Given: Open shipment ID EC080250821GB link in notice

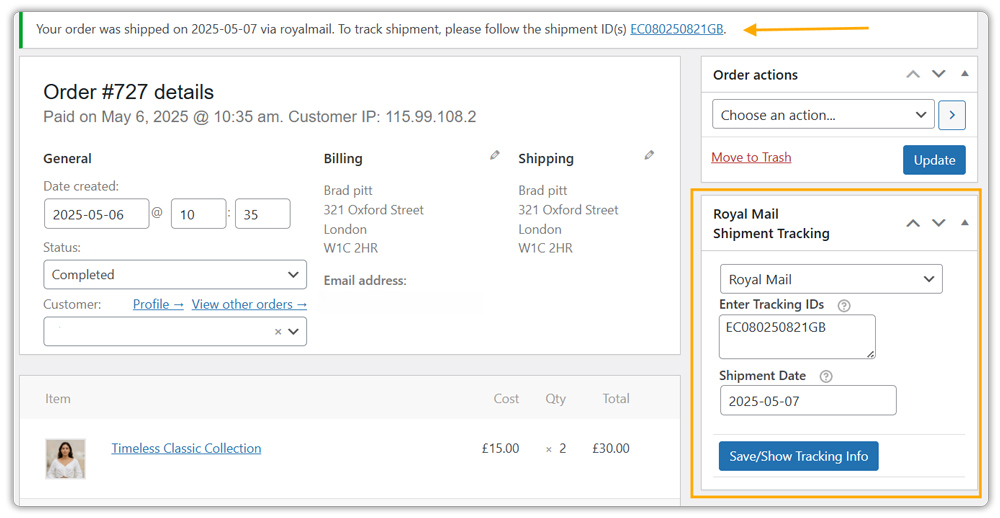Looking at the screenshot, I should tap(677, 29).
